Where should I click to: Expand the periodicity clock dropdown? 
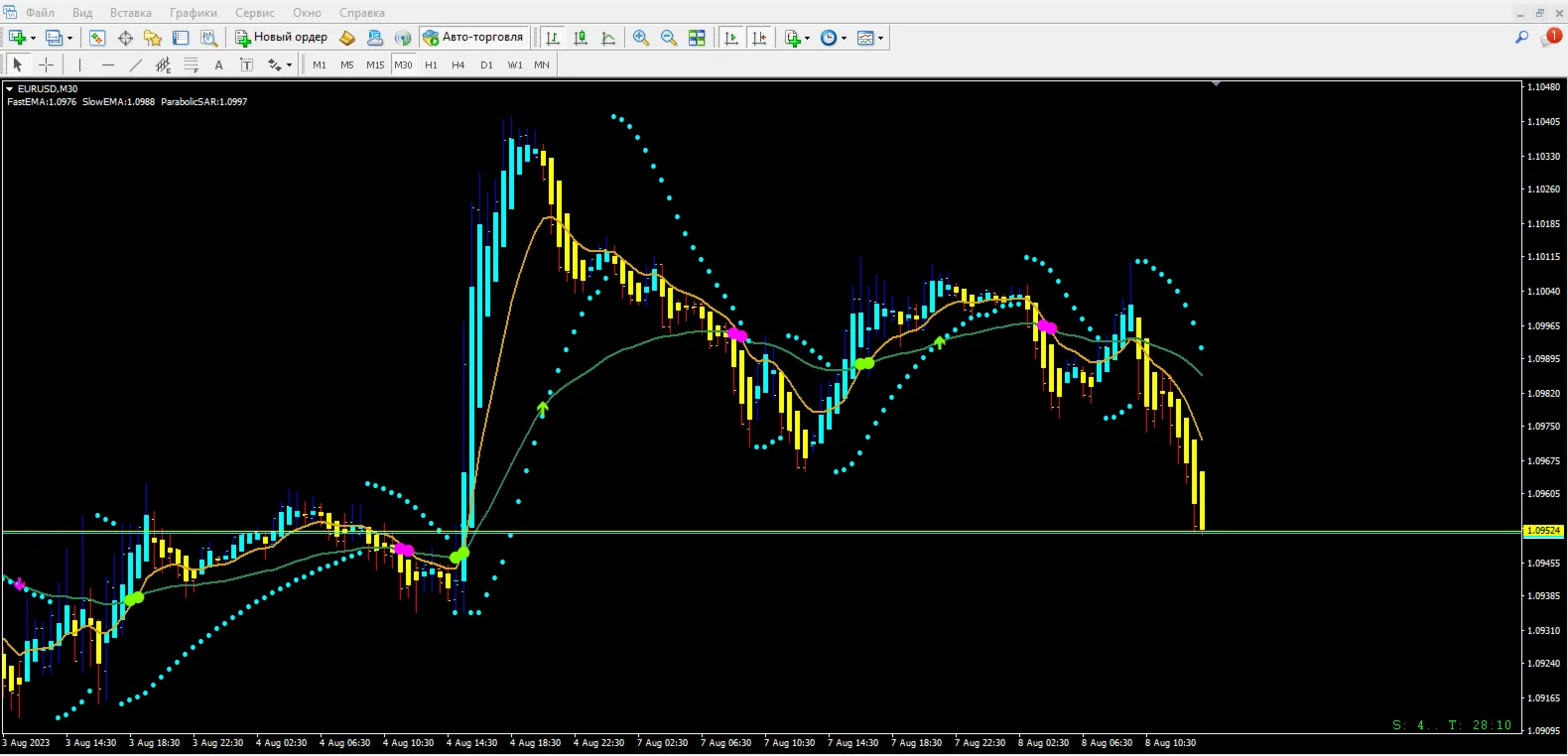pyautogui.click(x=845, y=38)
